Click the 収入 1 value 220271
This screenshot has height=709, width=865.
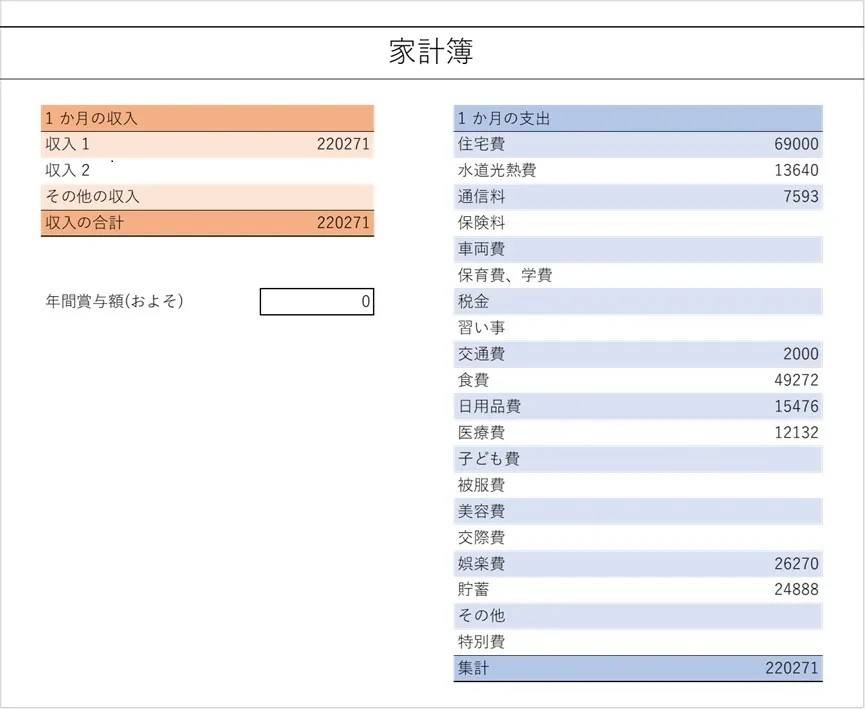point(343,144)
